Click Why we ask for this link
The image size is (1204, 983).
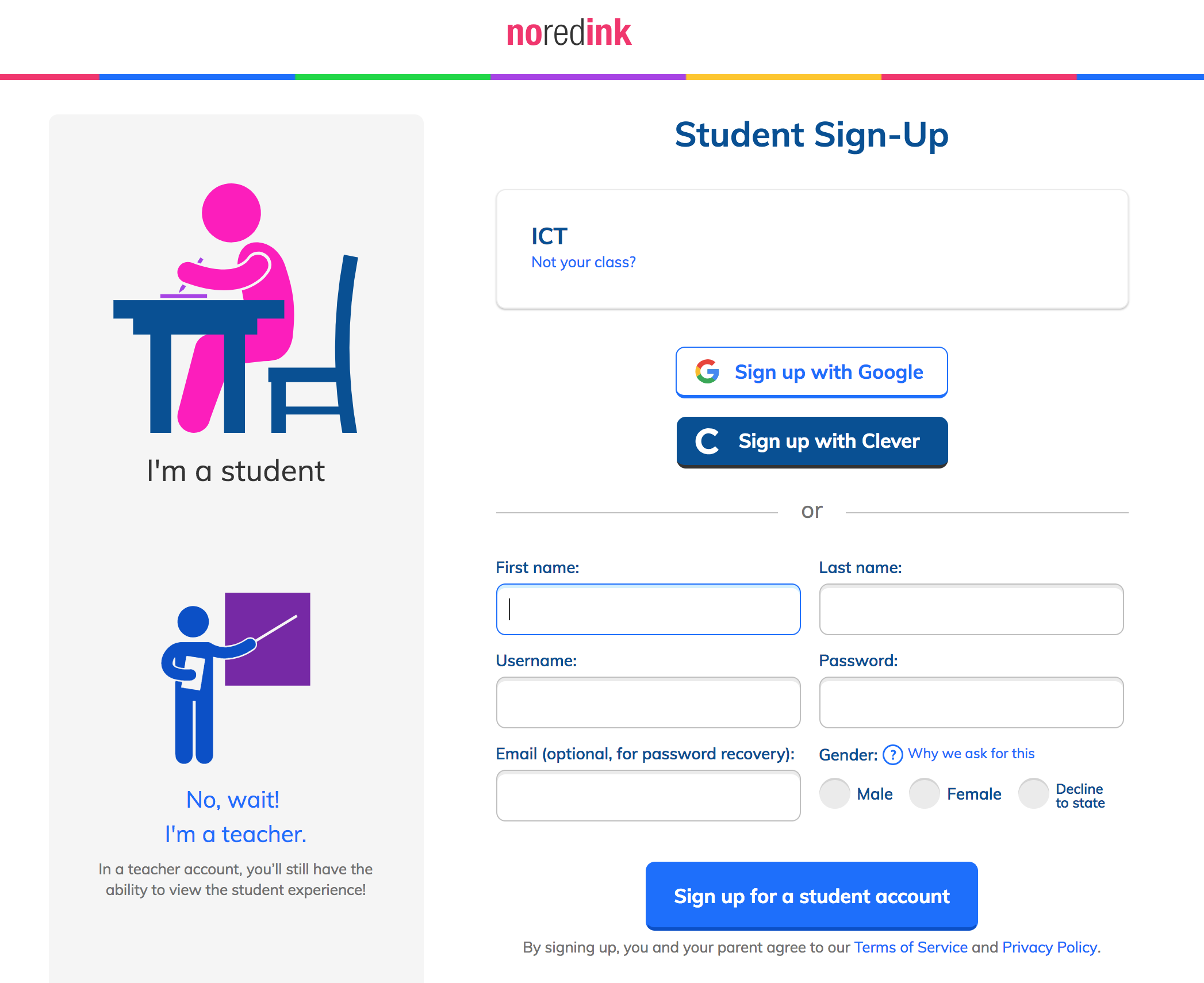971,754
